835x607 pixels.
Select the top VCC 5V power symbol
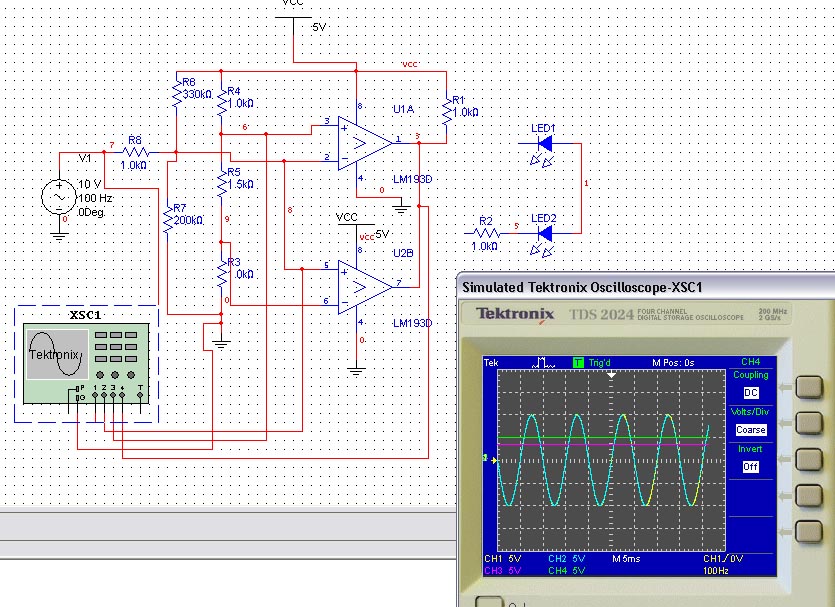tap(293, 18)
